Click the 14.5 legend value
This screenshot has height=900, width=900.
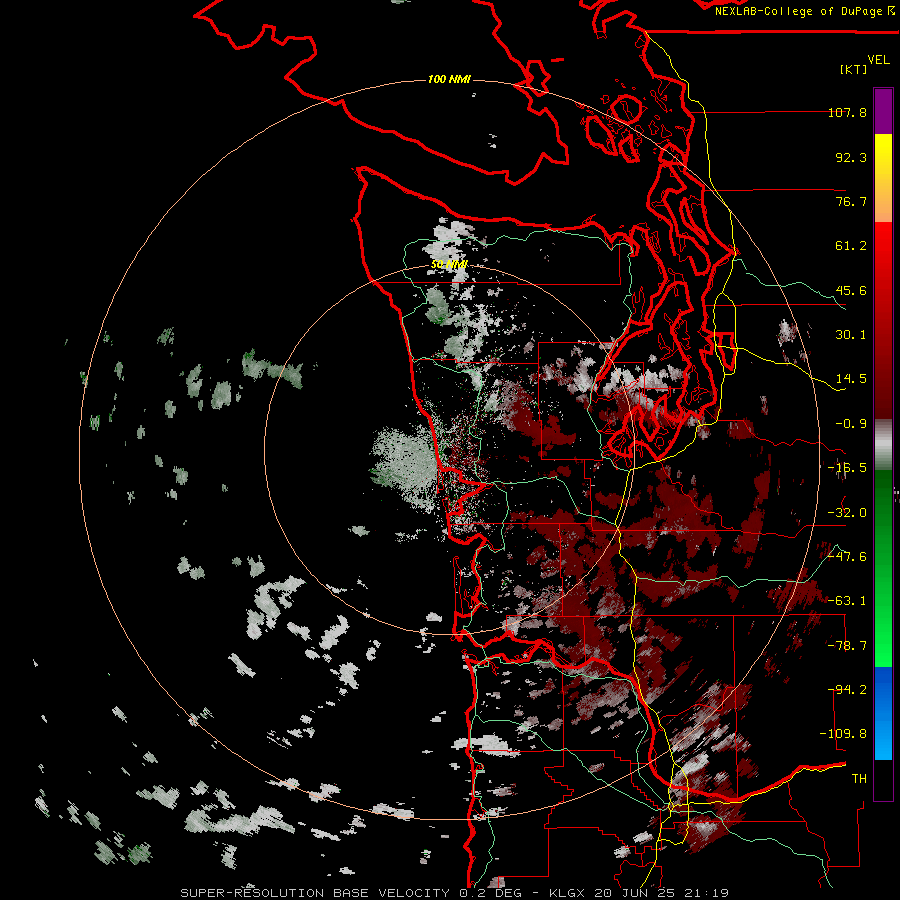point(851,379)
